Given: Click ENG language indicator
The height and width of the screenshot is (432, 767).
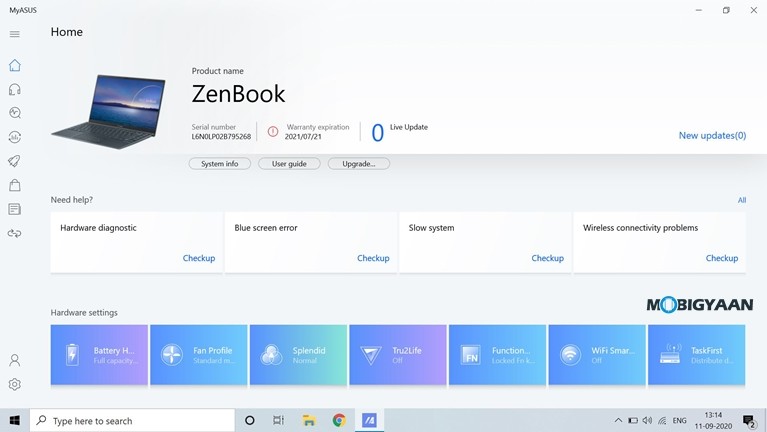Looking at the screenshot, I should click(679, 420).
